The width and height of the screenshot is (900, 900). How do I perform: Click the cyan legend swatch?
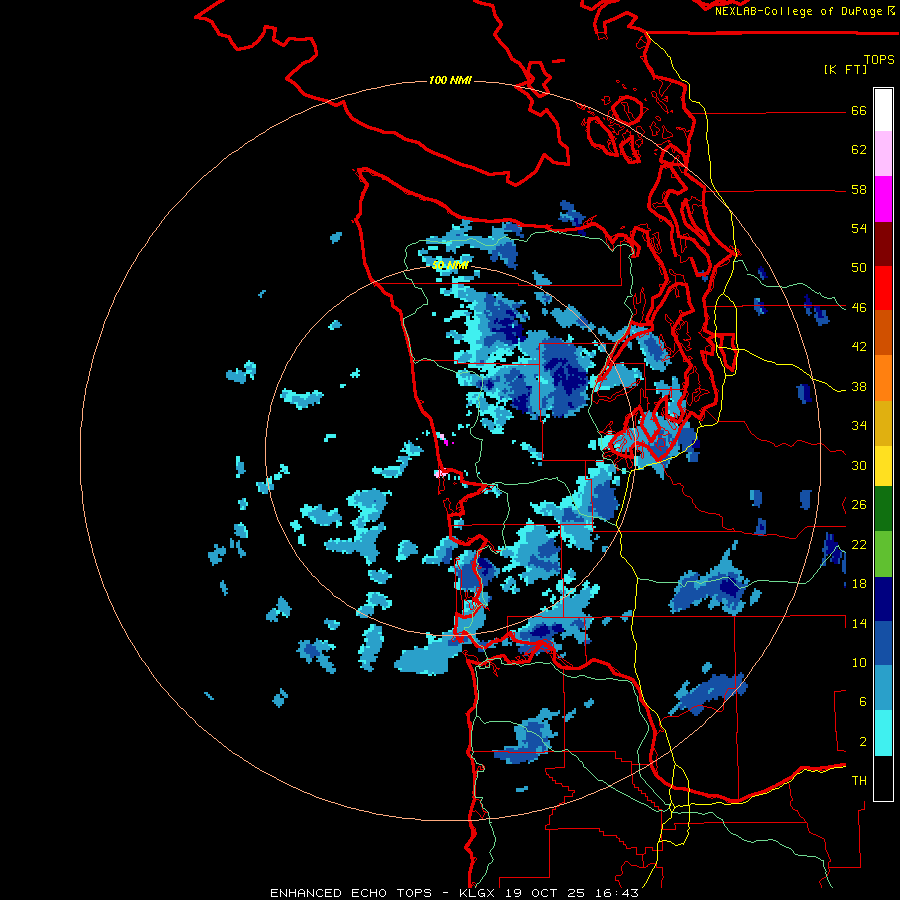point(883,733)
